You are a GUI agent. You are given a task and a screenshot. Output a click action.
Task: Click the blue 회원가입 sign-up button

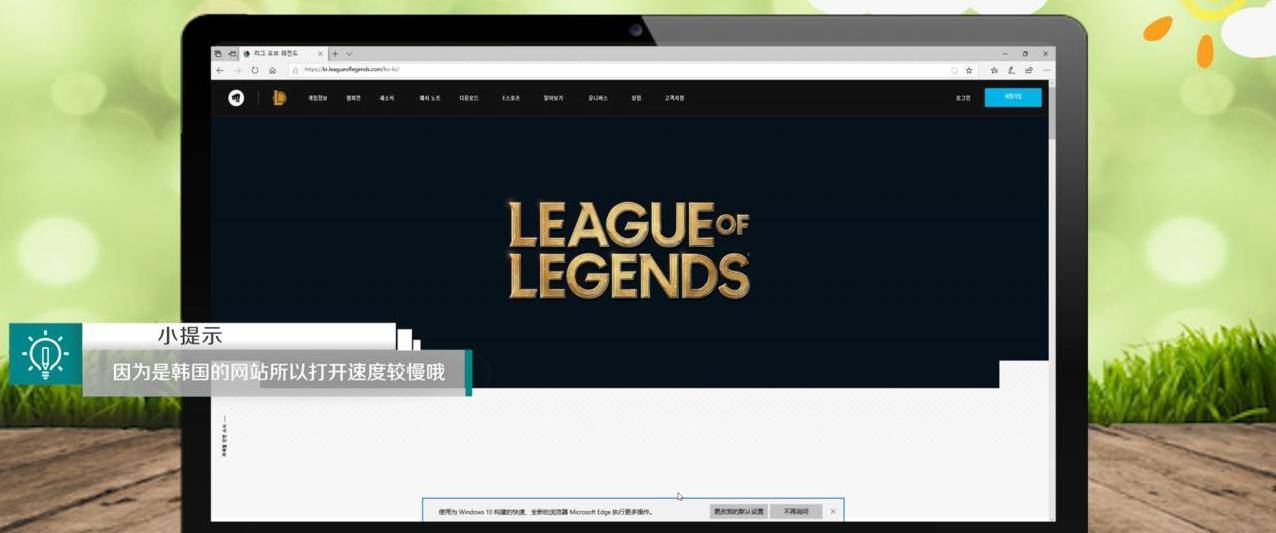(x=1012, y=97)
